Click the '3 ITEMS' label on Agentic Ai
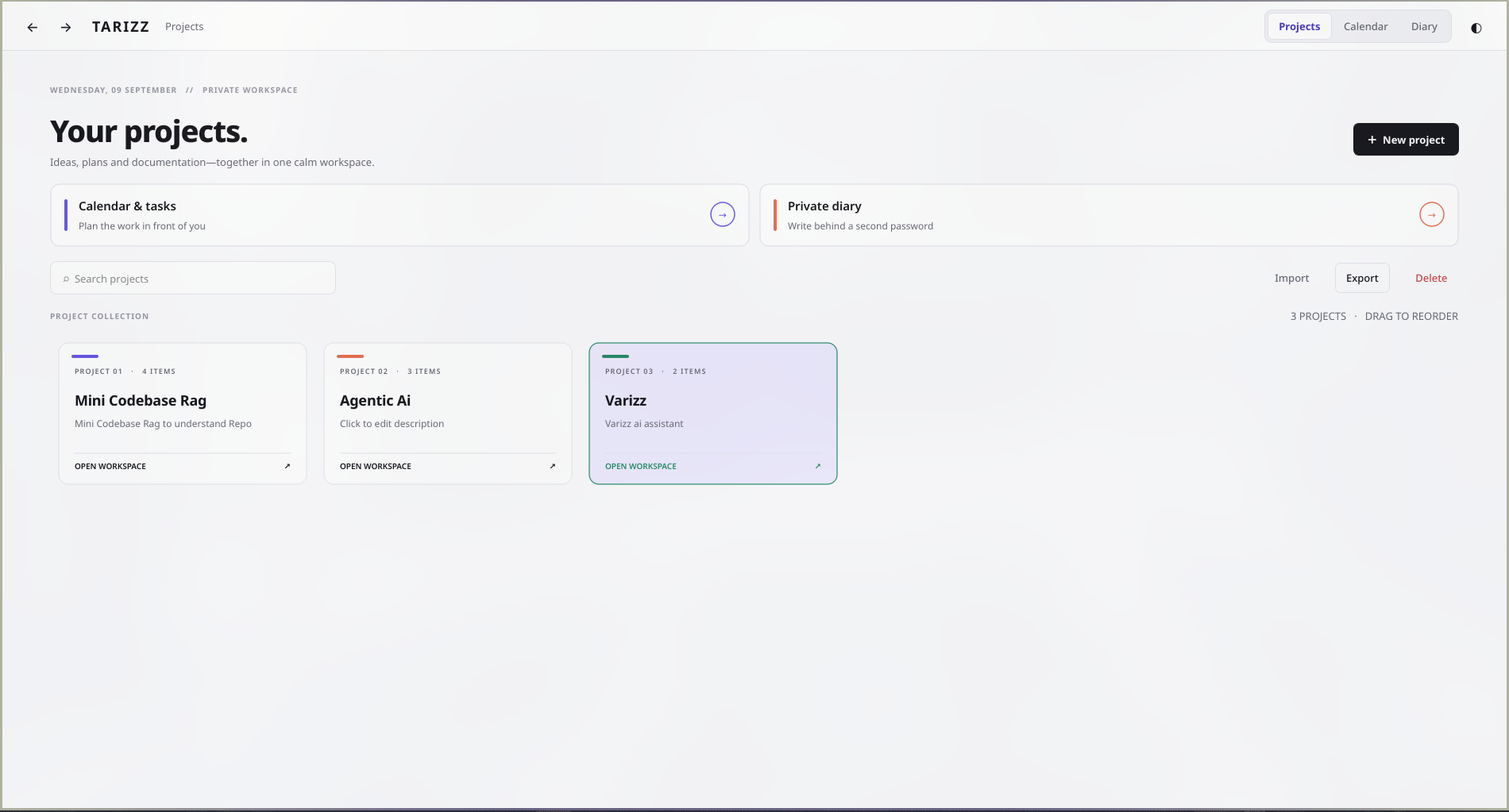Viewport: 1509px width, 812px height. click(424, 371)
